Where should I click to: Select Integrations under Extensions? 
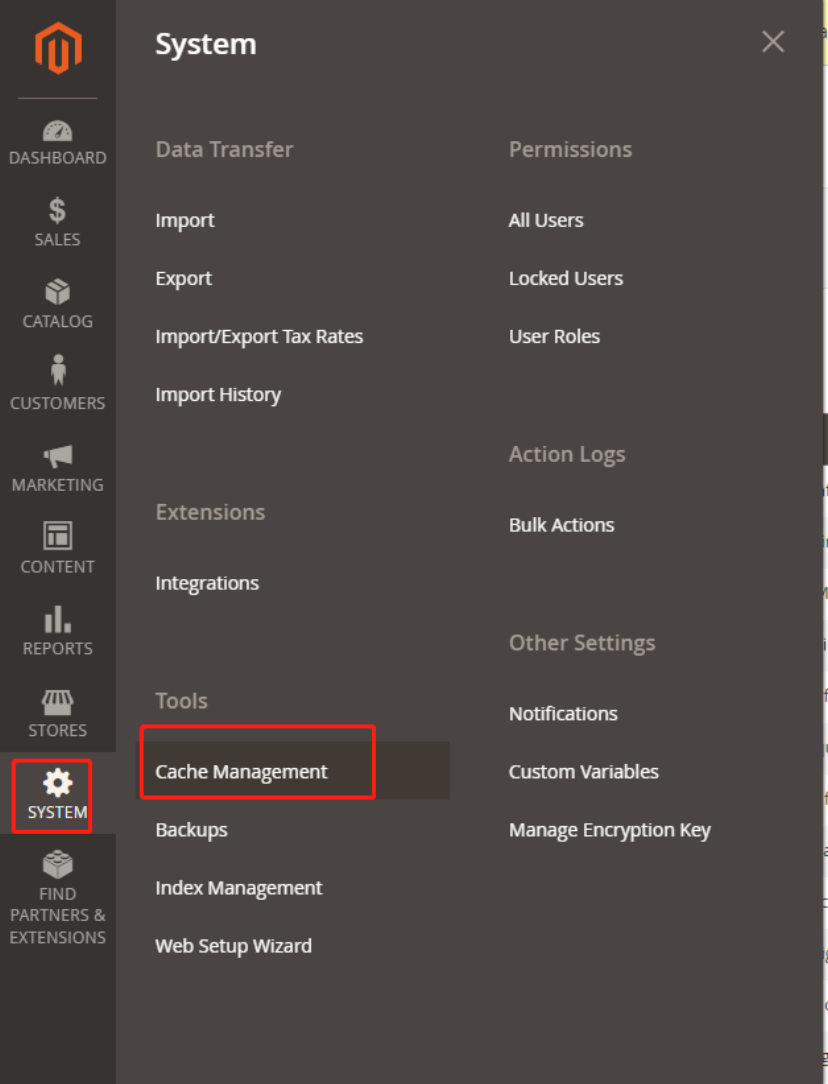tap(207, 582)
